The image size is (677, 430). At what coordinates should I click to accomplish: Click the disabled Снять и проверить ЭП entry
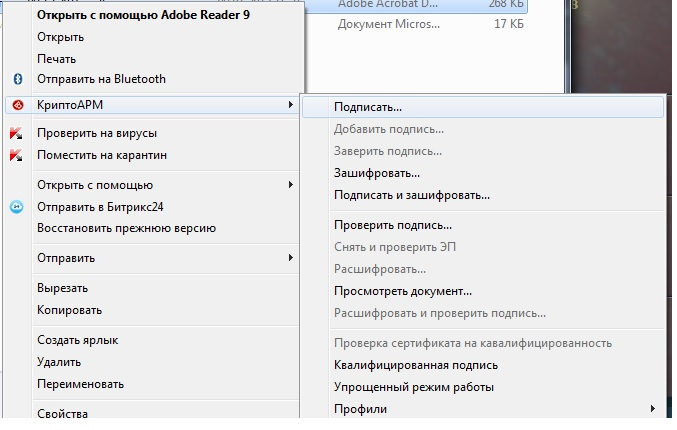click(x=395, y=247)
